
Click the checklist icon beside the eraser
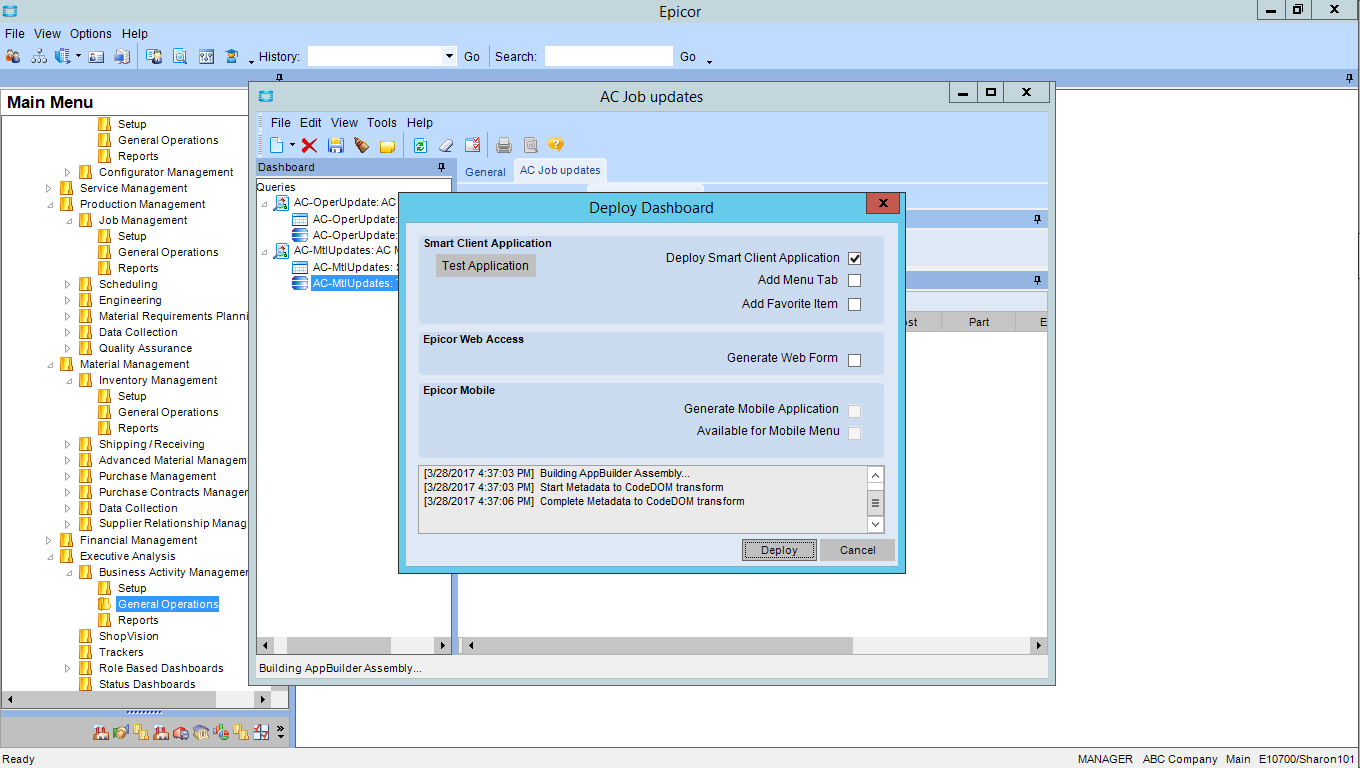click(x=472, y=146)
